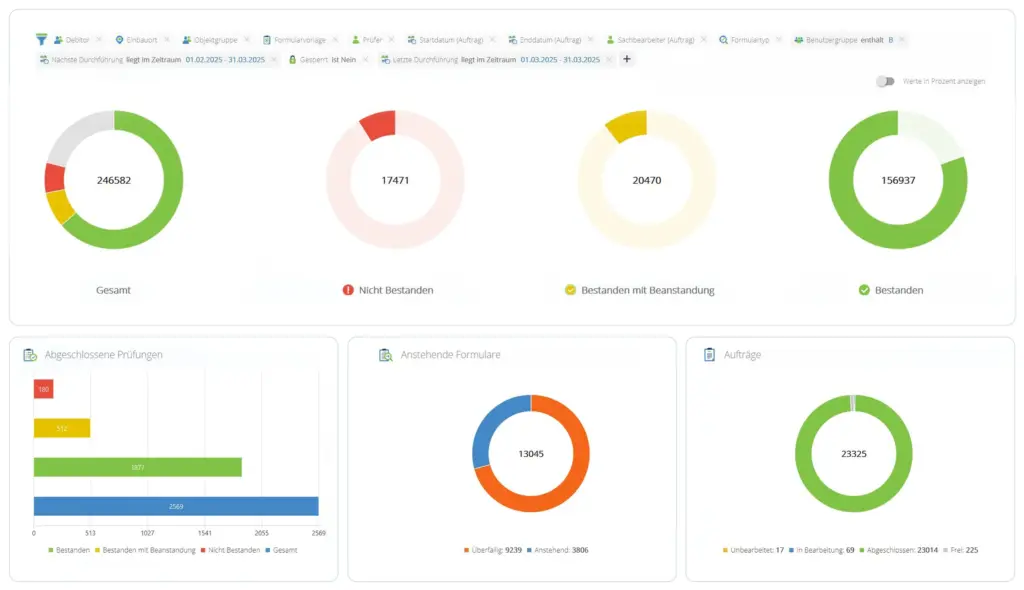Remove the Benutzergruppe filter
Image resolution: width=1024 pixels, height=590 pixels.
[902, 40]
